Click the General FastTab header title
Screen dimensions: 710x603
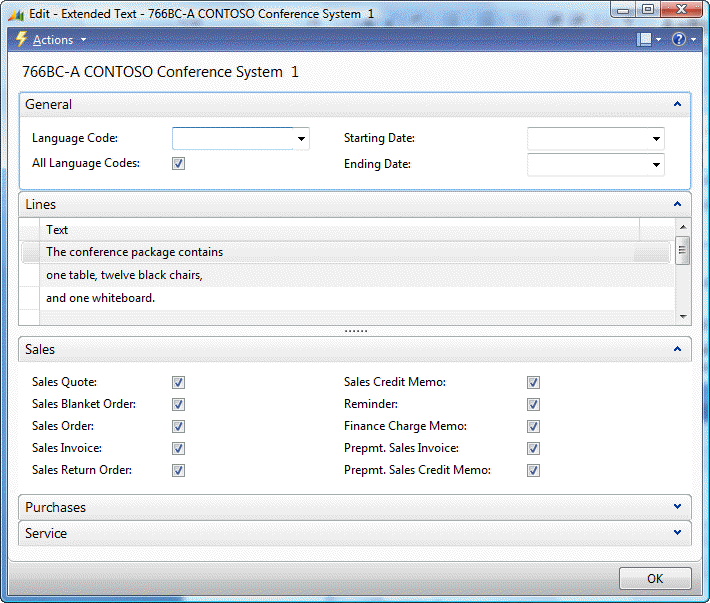click(x=48, y=105)
